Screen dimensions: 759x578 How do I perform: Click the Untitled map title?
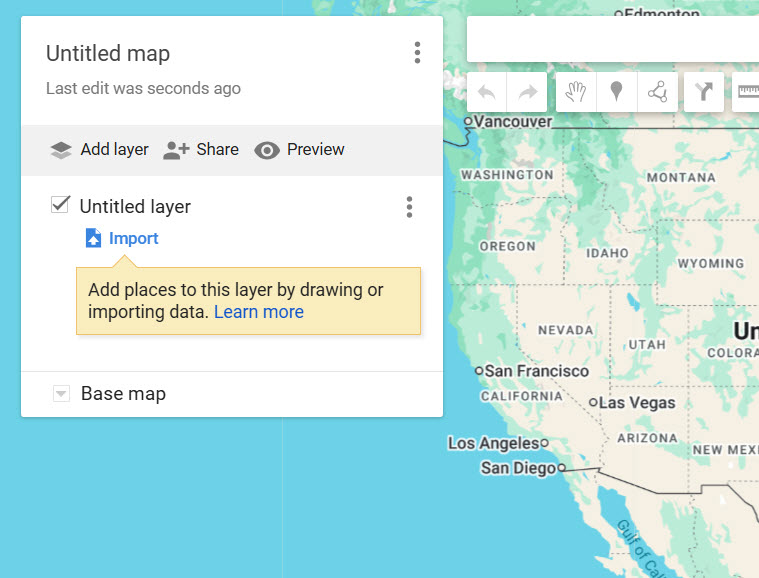click(108, 53)
